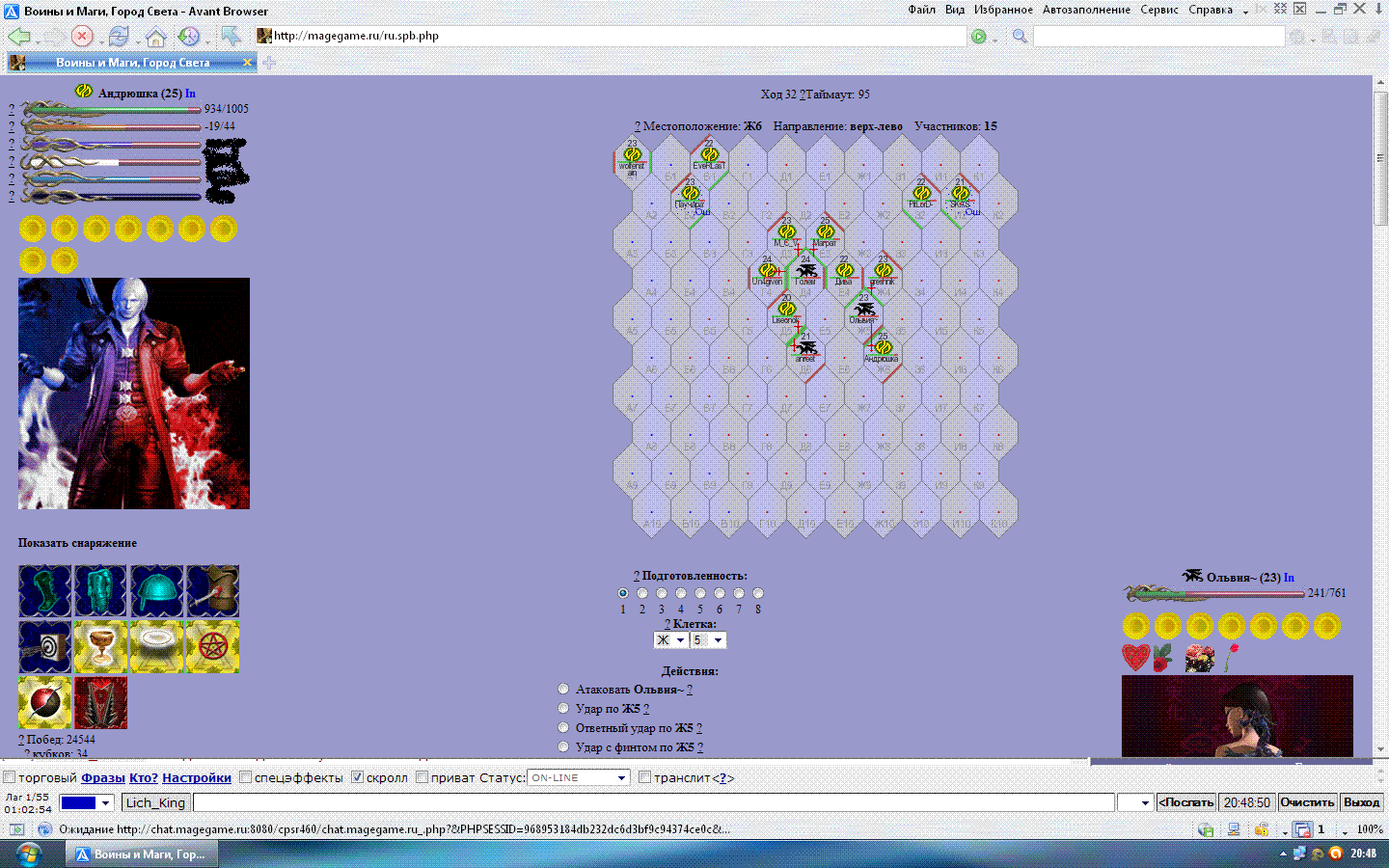1389x868 pixels.
Task: Select readiness level 1 radio button
Action: [x=623, y=593]
